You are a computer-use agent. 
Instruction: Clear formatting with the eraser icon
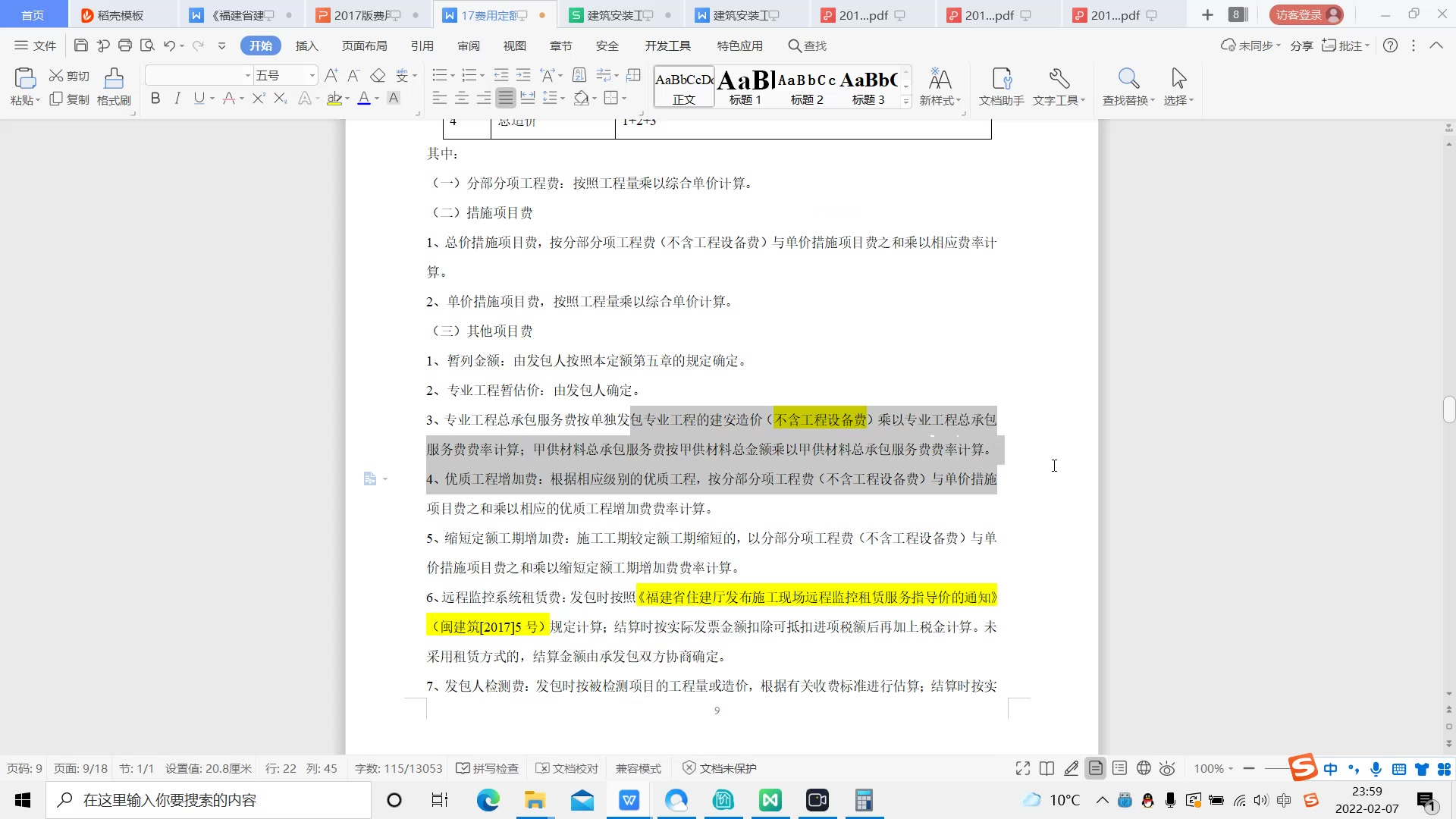click(378, 75)
